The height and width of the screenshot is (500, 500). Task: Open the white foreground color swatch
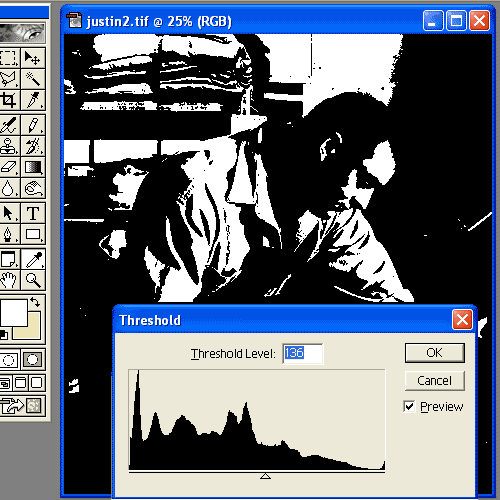pos(14,313)
